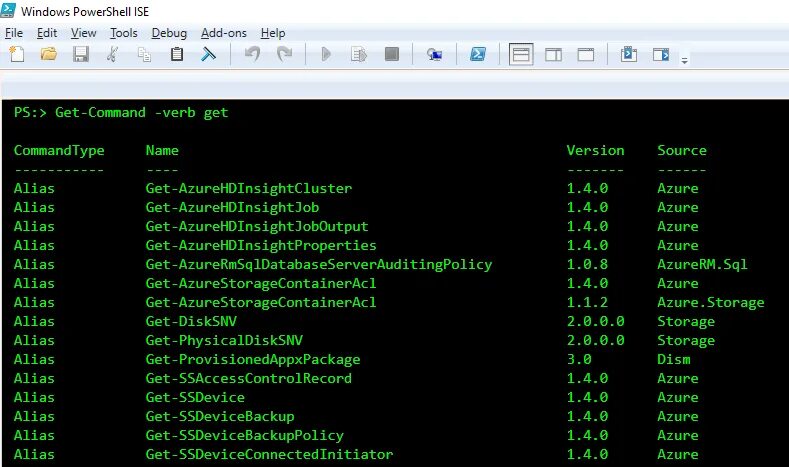Clear the console pane icon
Screen dimensions: 789x467
pyautogui.click(x=208, y=54)
